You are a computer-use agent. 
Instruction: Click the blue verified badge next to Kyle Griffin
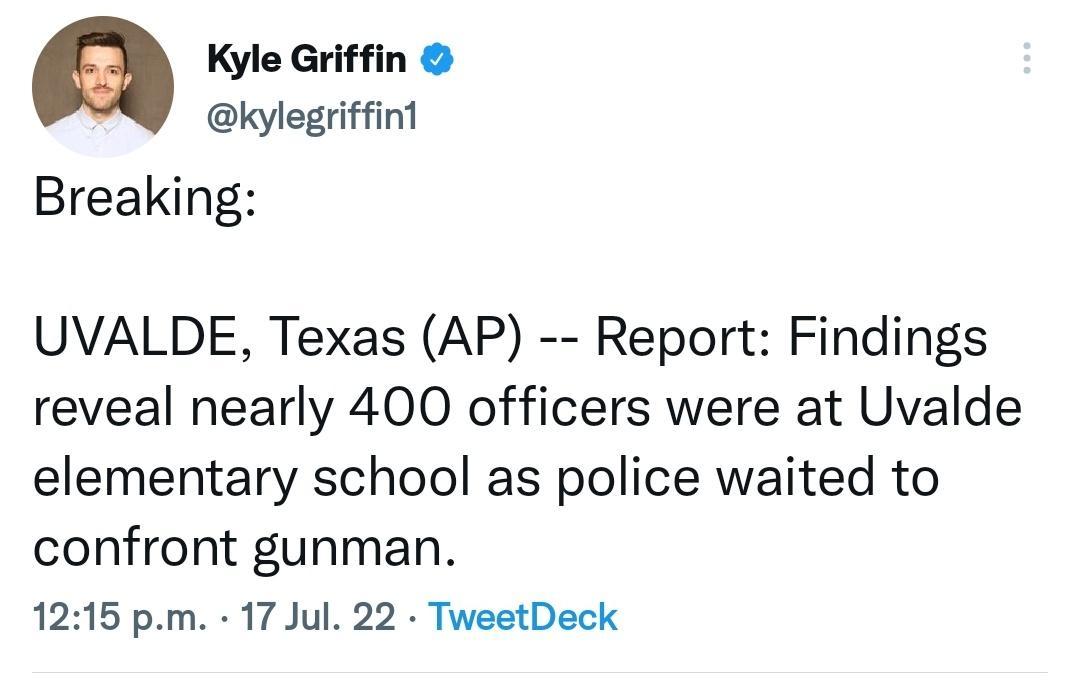point(438,58)
